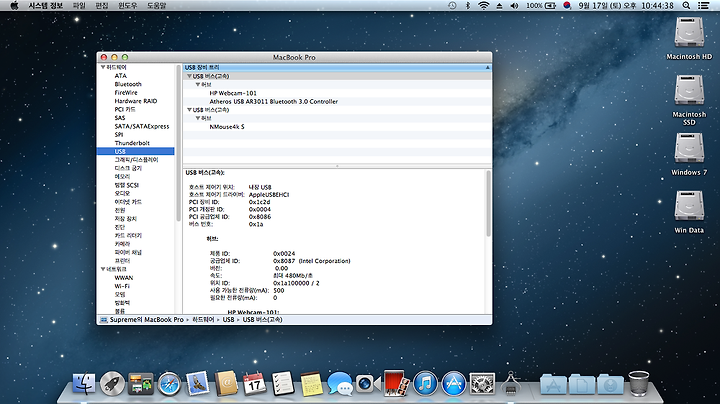Select Bluetooth in hardware sidebar

click(128, 84)
